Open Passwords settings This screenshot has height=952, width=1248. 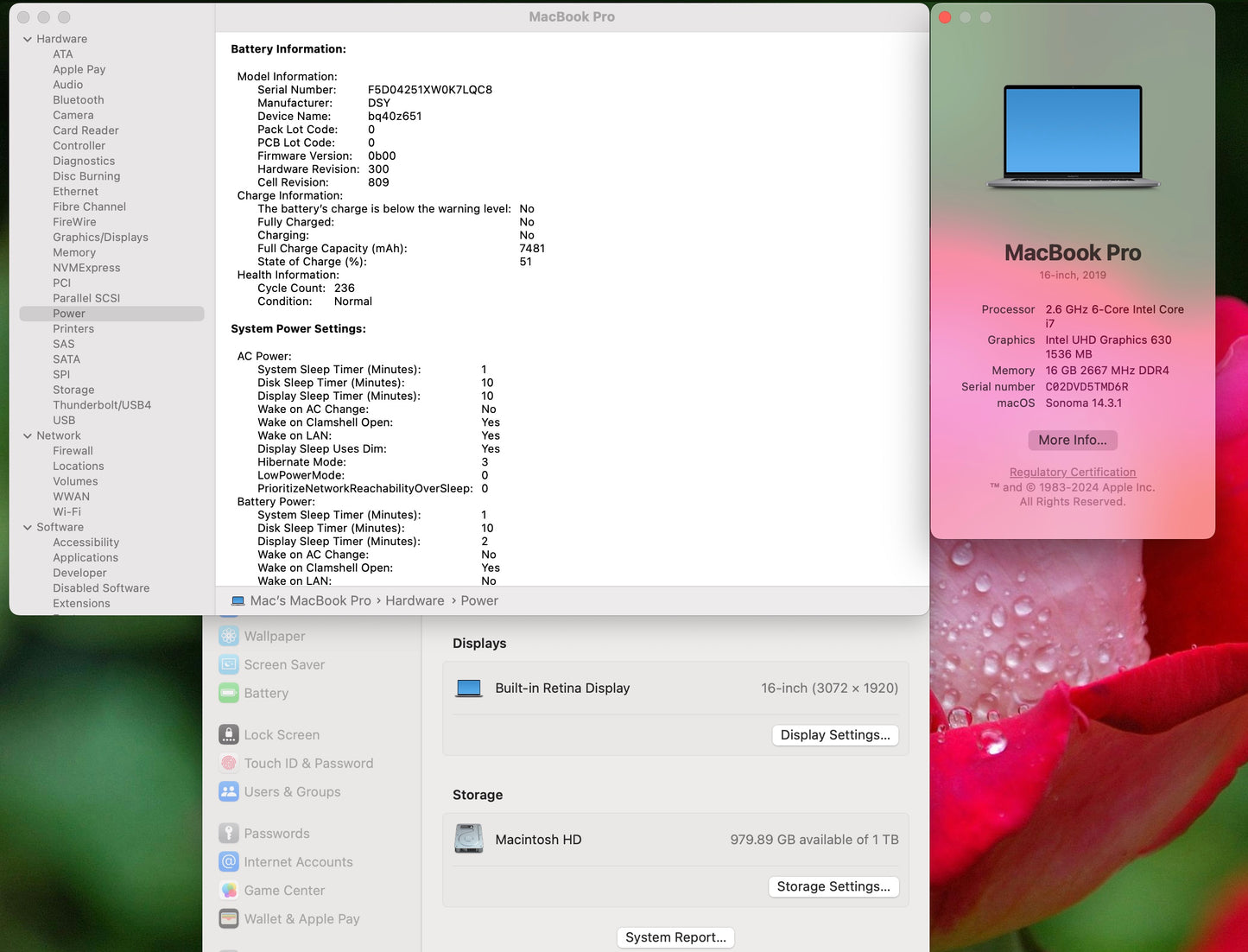click(276, 833)
